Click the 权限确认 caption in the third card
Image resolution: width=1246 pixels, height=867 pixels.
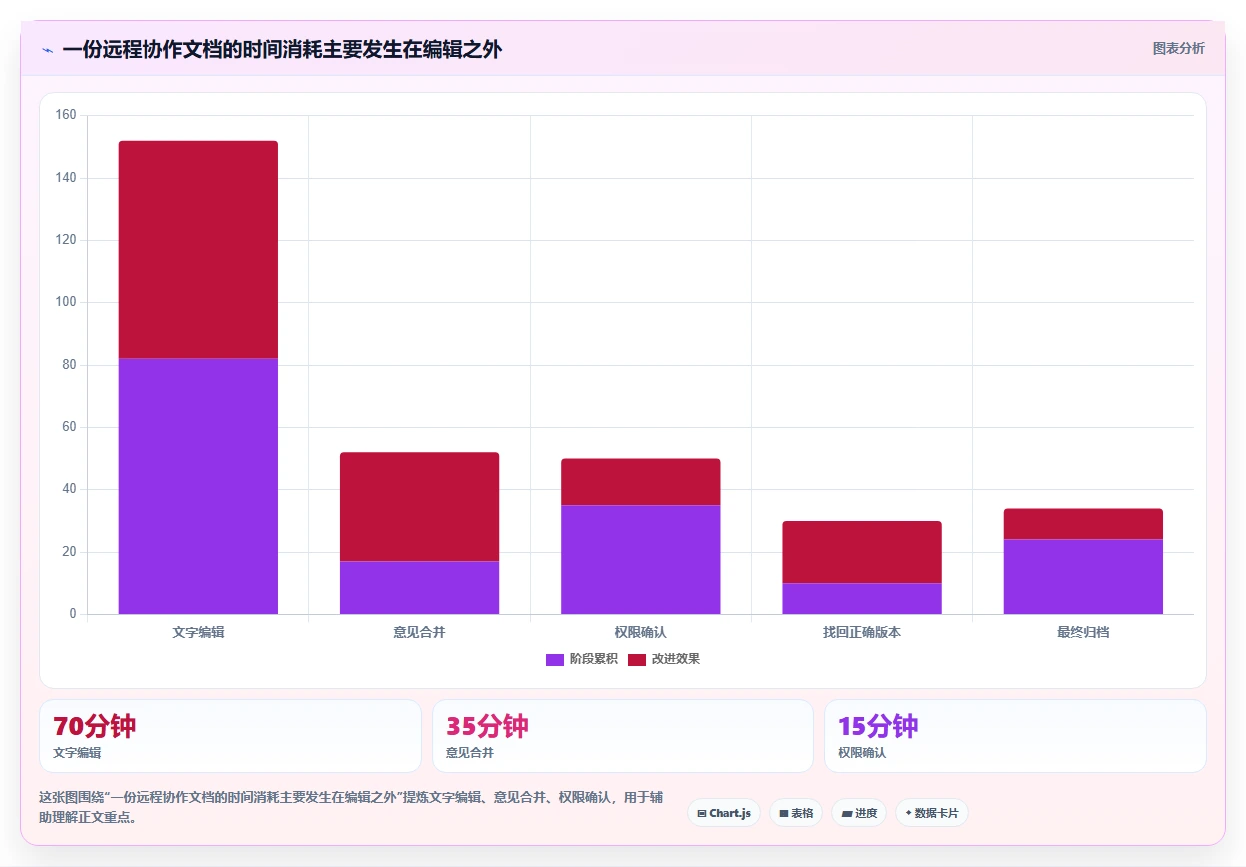[862, 753]
